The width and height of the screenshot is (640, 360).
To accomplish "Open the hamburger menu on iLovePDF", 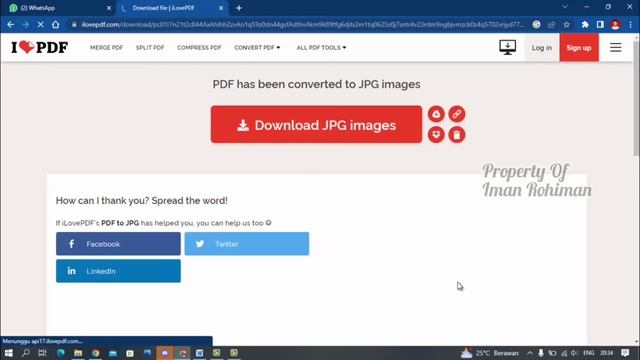I will pos(616,47).
